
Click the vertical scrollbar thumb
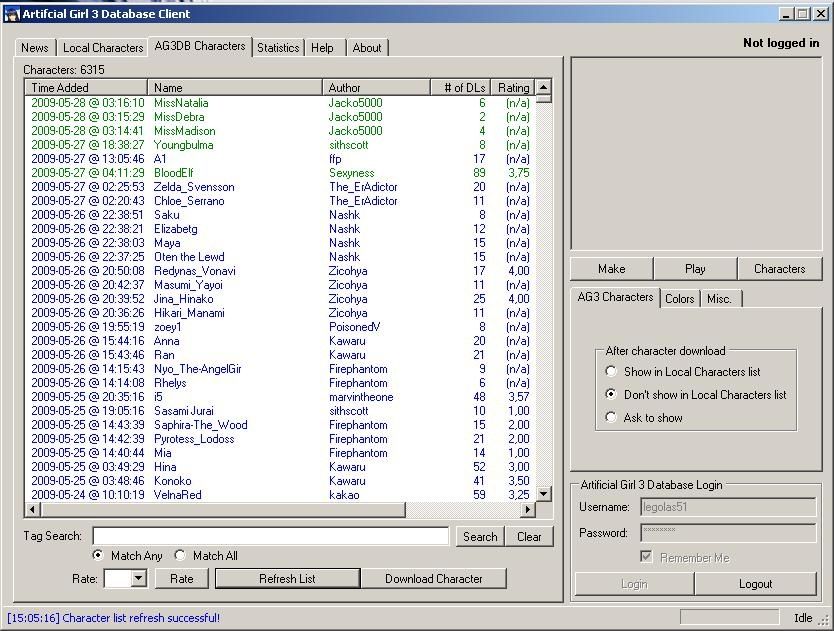point(543,98)
